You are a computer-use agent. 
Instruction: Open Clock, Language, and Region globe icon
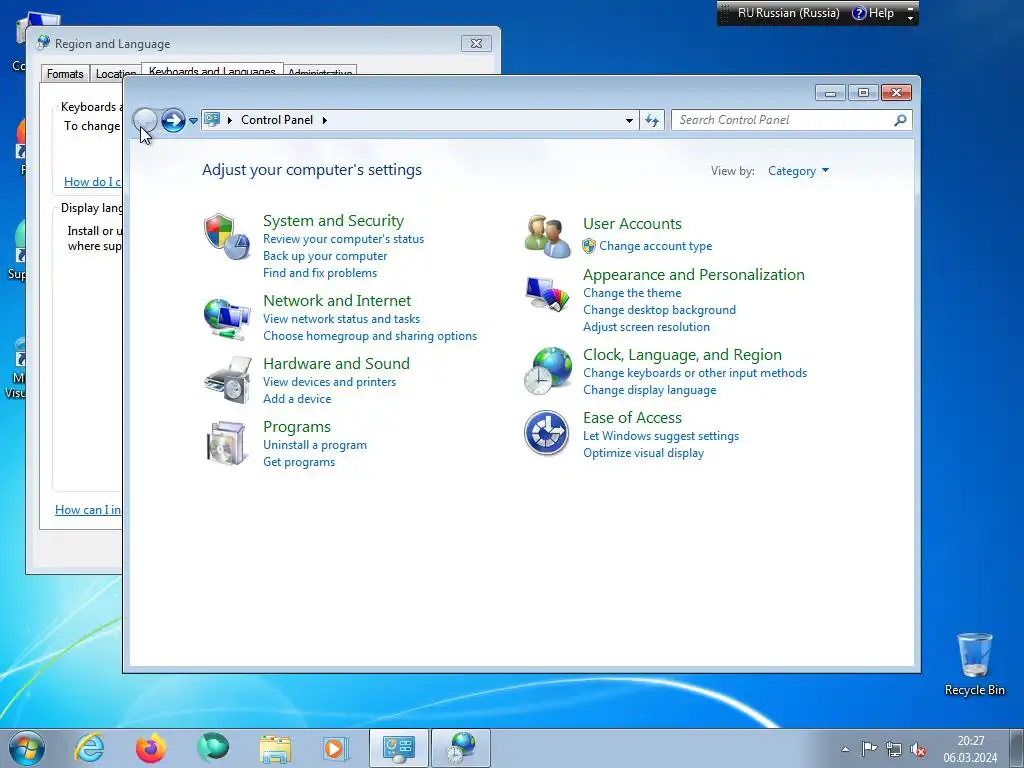[547, 371]
